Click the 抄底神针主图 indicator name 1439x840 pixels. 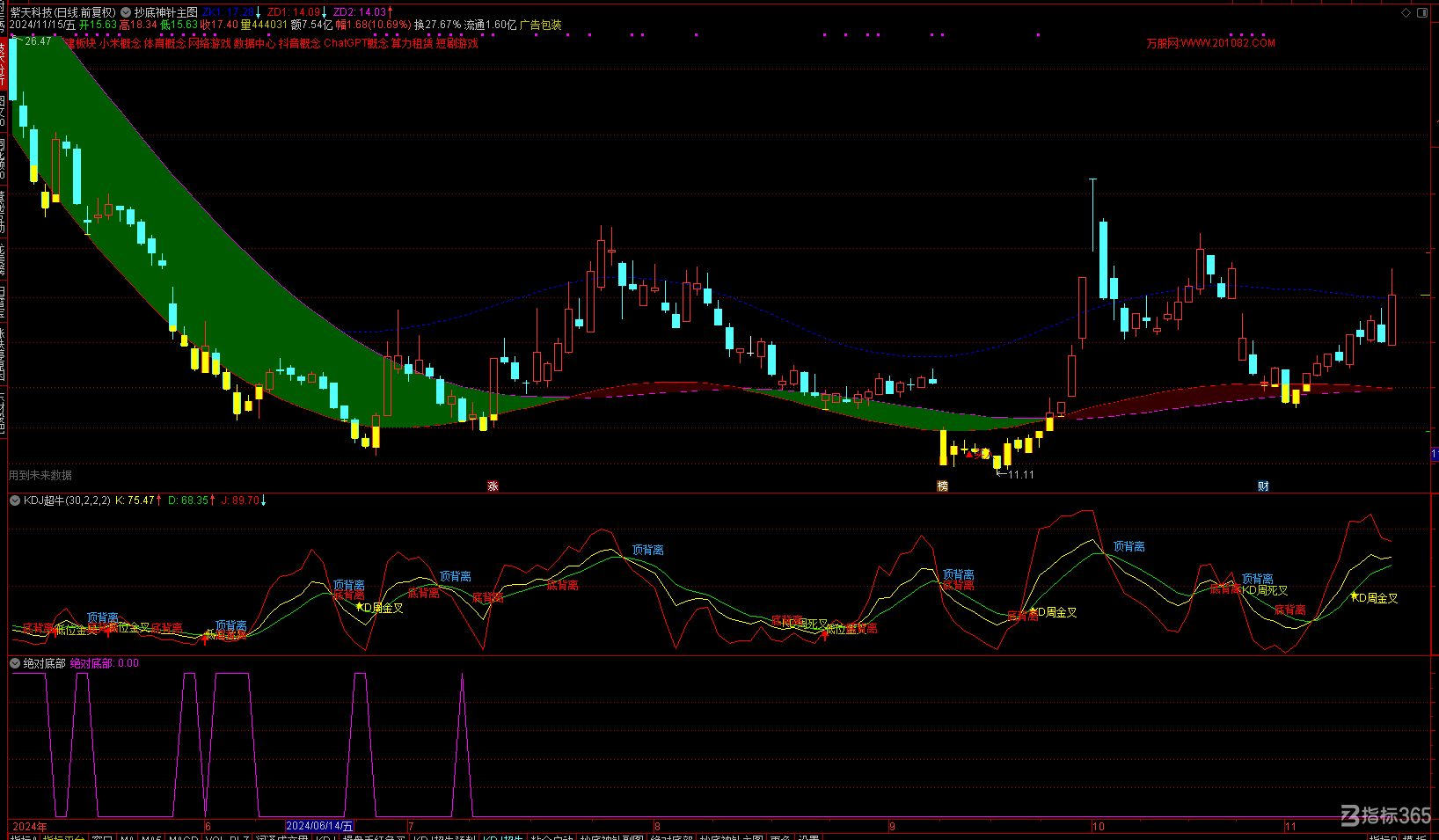point(165,12)
